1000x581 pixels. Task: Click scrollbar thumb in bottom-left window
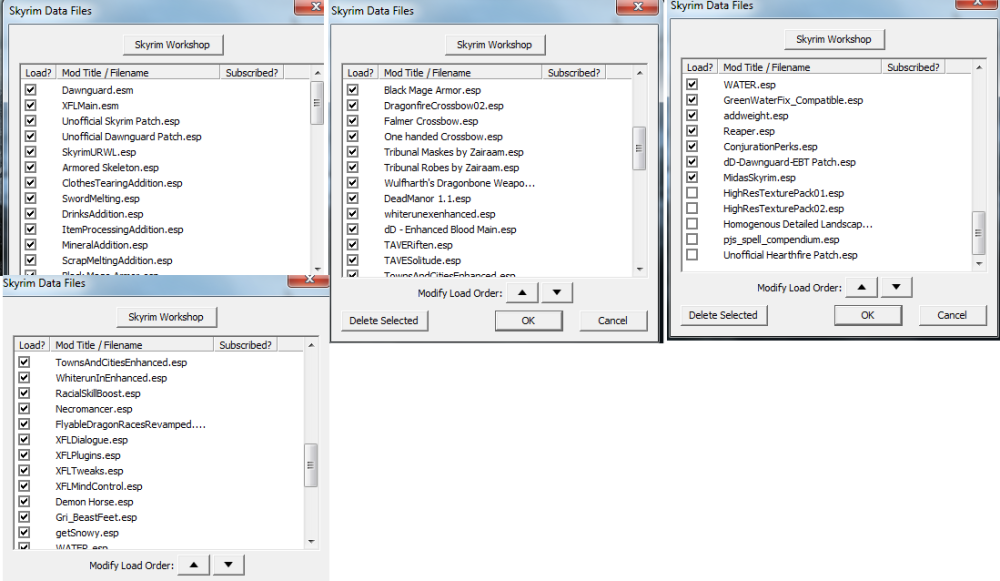point(311,465)
